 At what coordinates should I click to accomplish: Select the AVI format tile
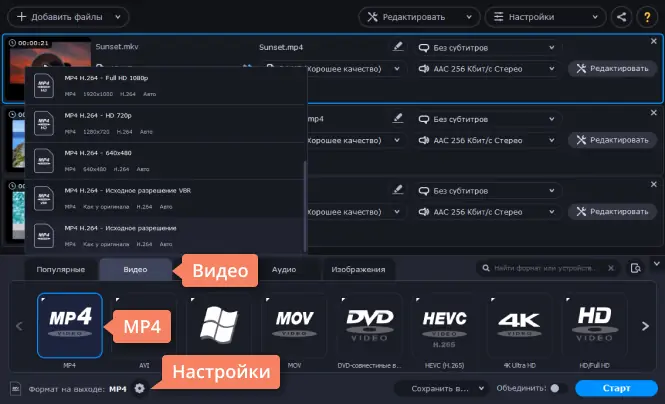click(144, 326)
